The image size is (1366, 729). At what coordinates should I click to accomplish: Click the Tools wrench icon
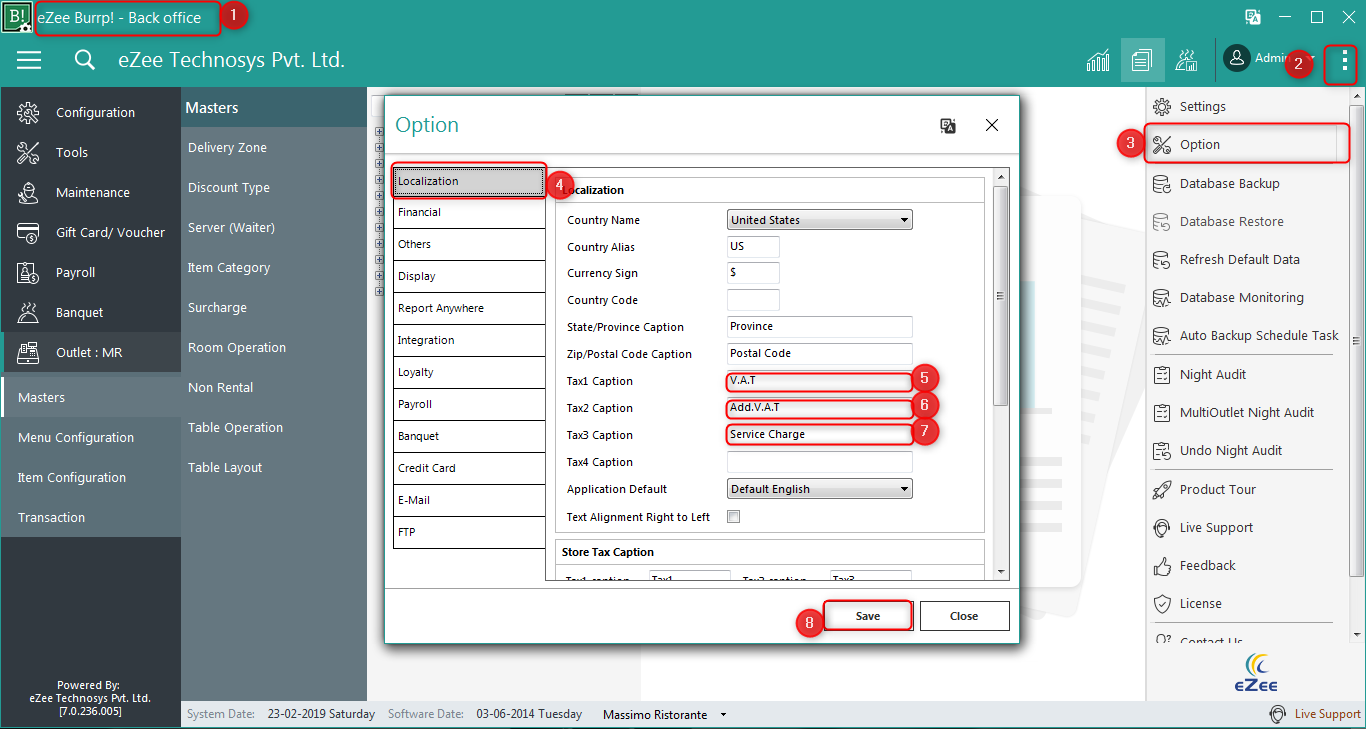[x=28, y=153]
